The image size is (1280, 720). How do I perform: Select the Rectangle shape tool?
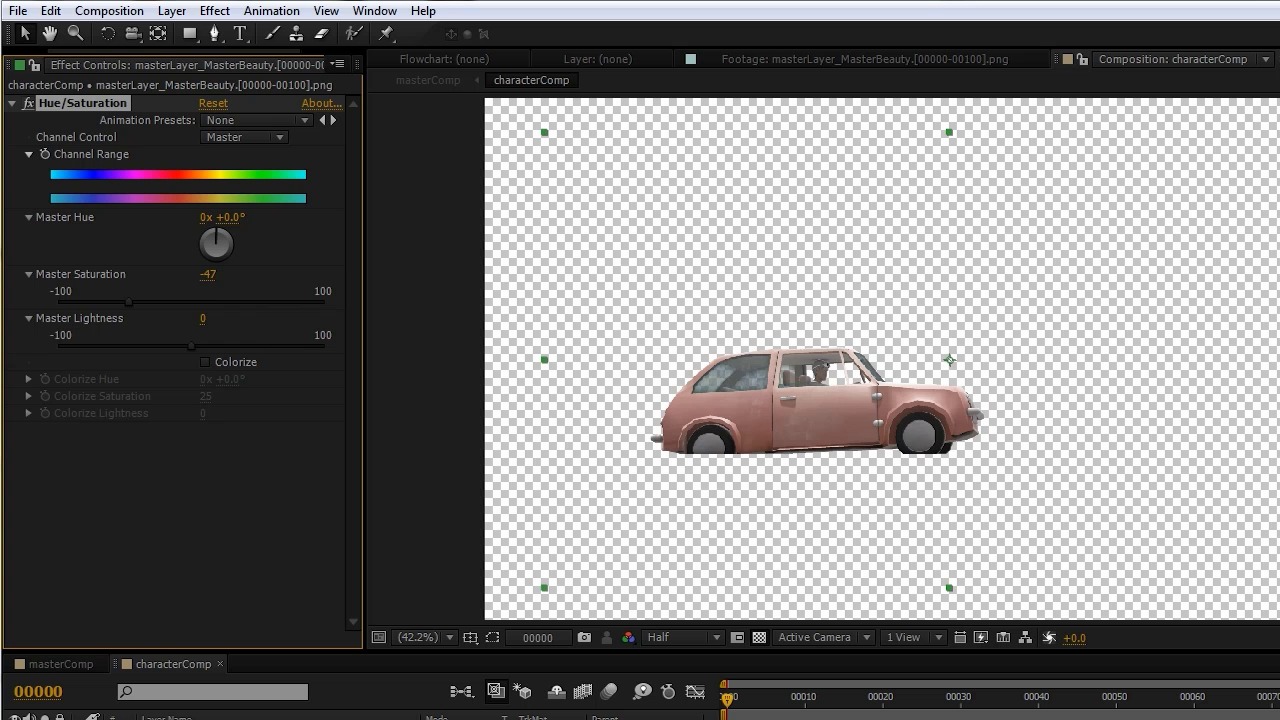pos(190,33)
